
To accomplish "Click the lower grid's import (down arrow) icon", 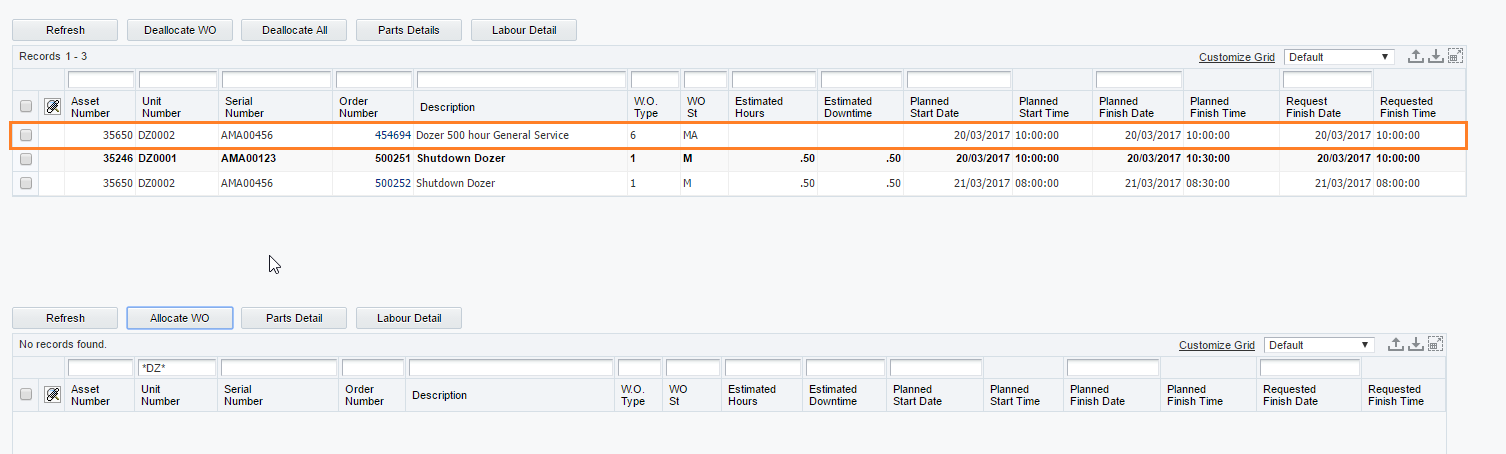I will 1415,345.
